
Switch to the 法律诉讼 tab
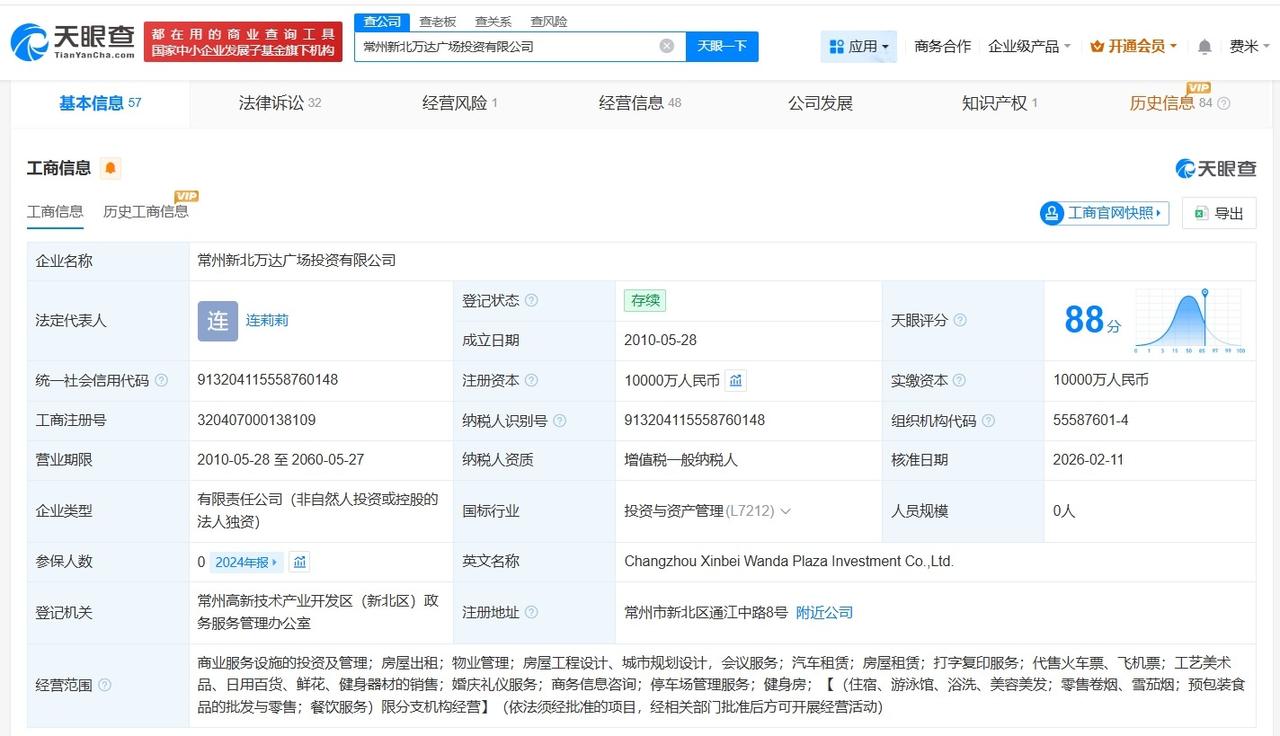click(279, 103)
